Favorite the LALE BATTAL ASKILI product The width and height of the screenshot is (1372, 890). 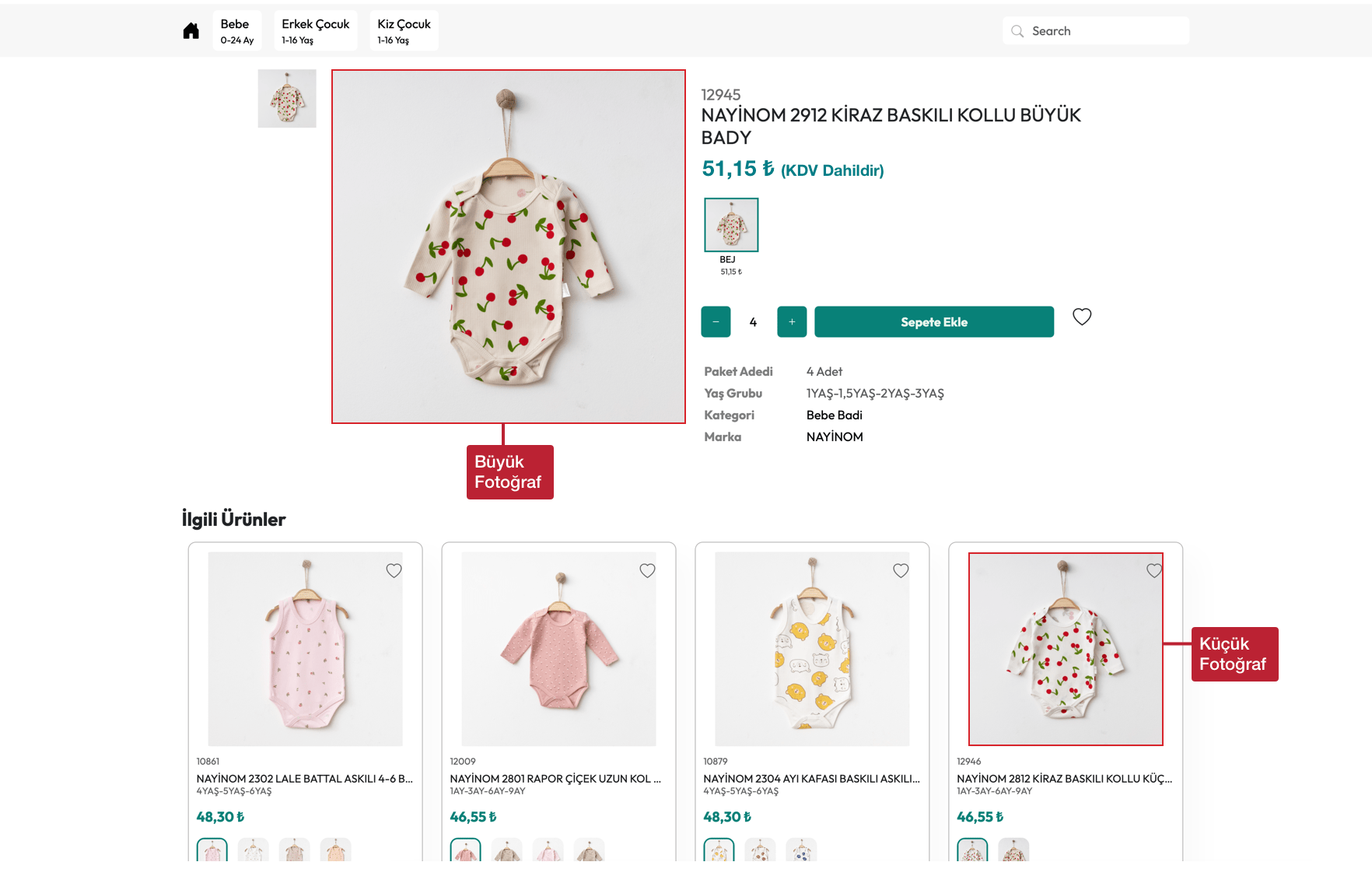[394, 571]
